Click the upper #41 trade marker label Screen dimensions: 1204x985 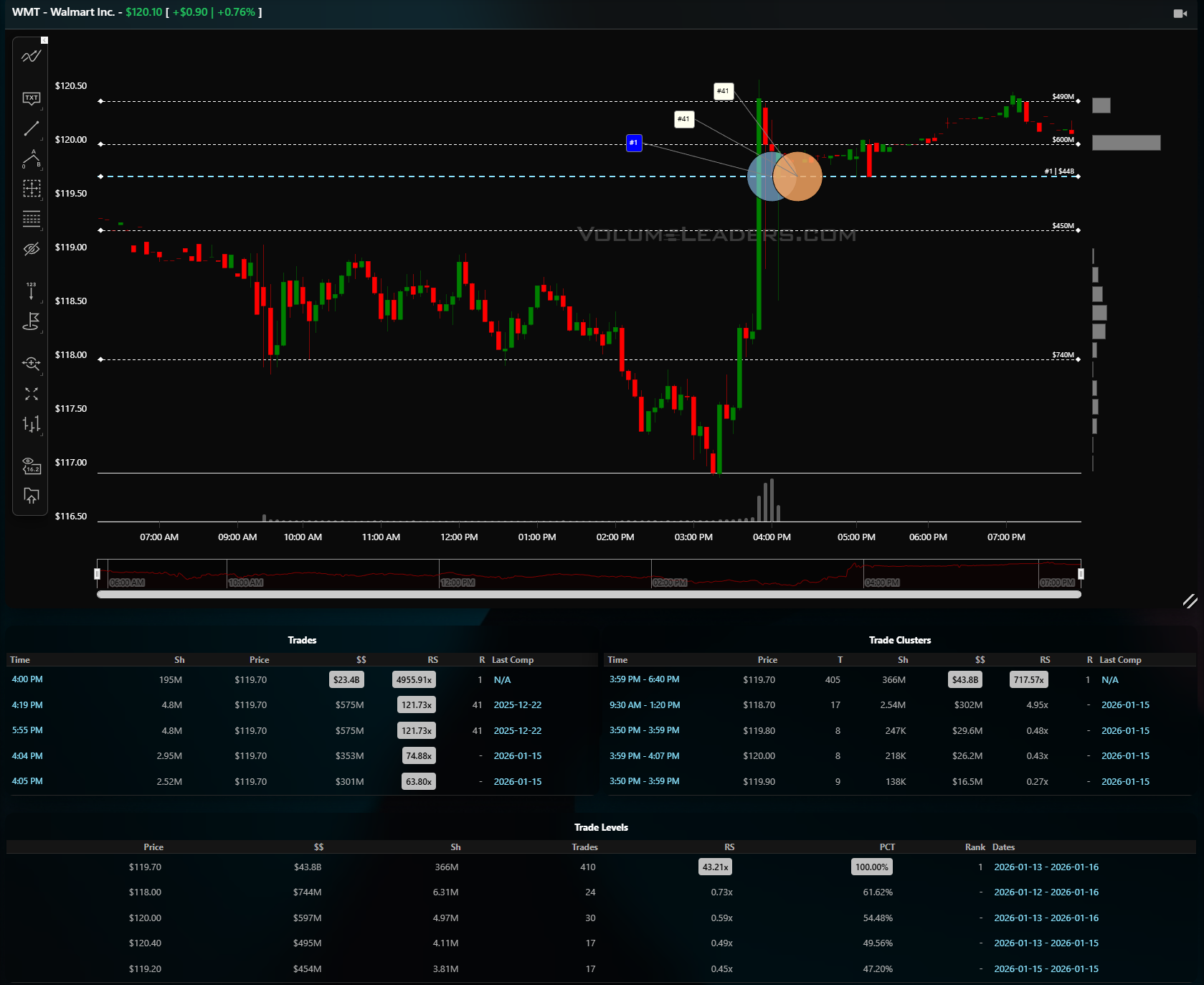pos(724,91)
